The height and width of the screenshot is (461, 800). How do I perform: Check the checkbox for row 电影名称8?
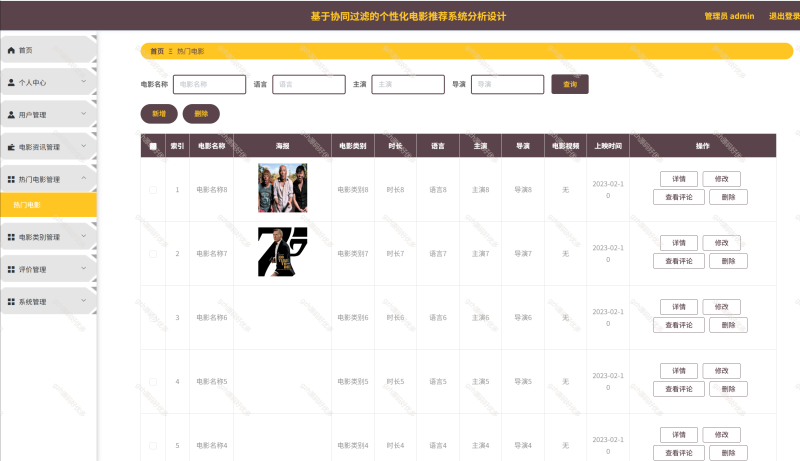(153, 189)
